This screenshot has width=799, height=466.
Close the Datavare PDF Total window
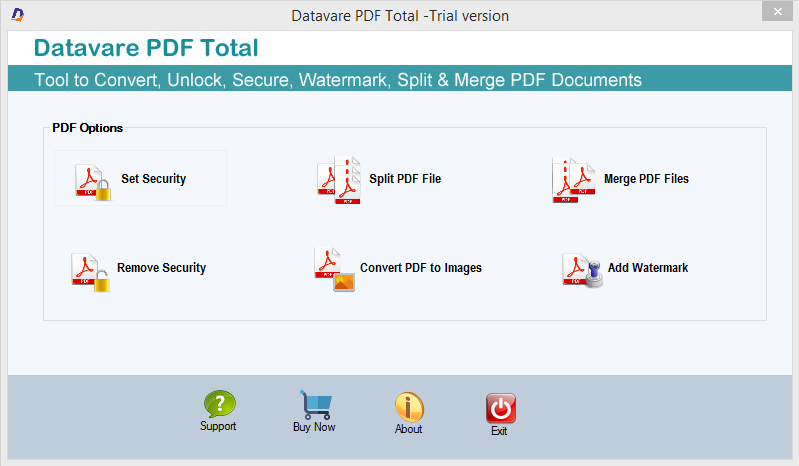(x=777, y=11)
